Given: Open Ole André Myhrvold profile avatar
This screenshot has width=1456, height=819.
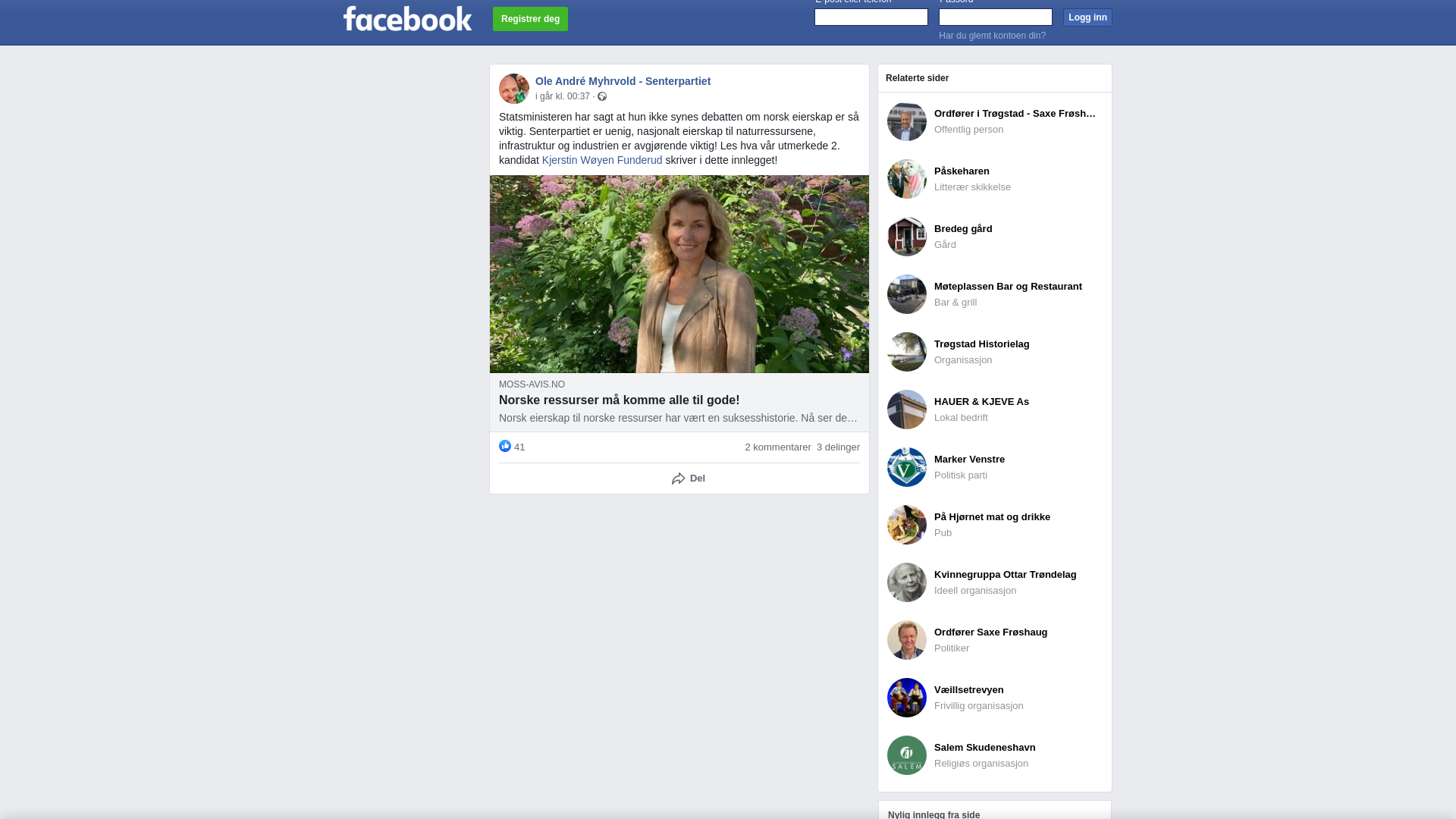Looking at the screenshot, I should coord(514,89).
